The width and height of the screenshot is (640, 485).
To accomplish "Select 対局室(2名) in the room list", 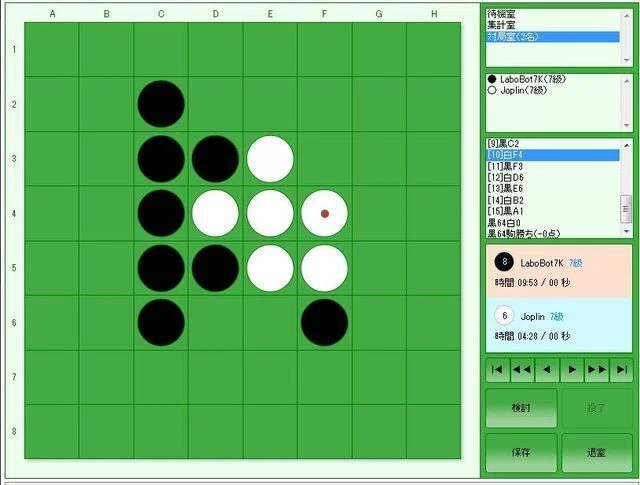I will pos(553,37).
